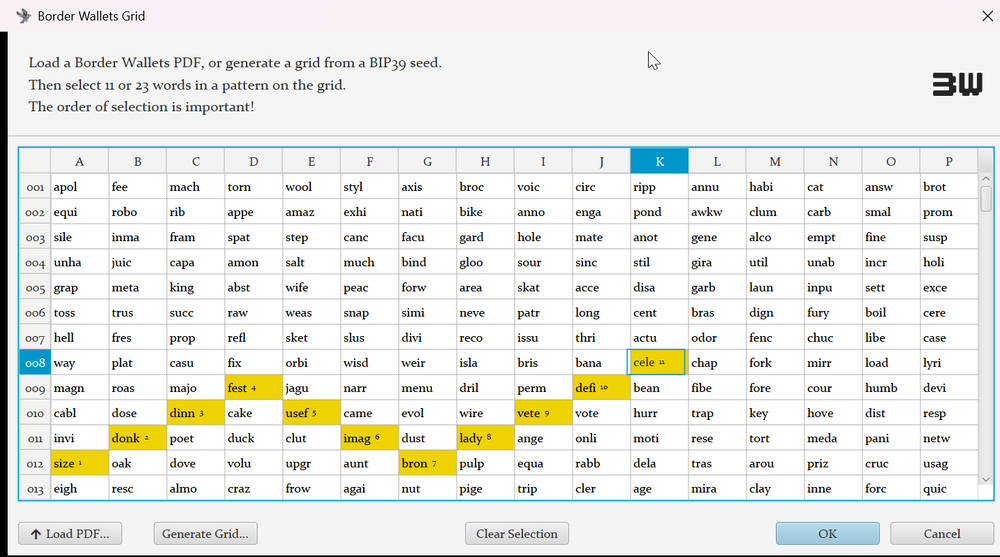Select the word cell 'brot'
The width and height of the screenshot is (1000, 557).
949,187
